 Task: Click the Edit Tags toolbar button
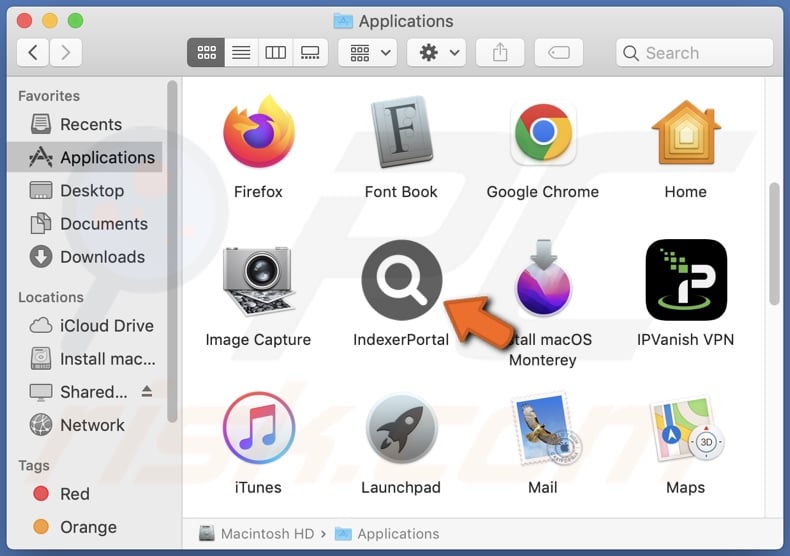(559, 52)
